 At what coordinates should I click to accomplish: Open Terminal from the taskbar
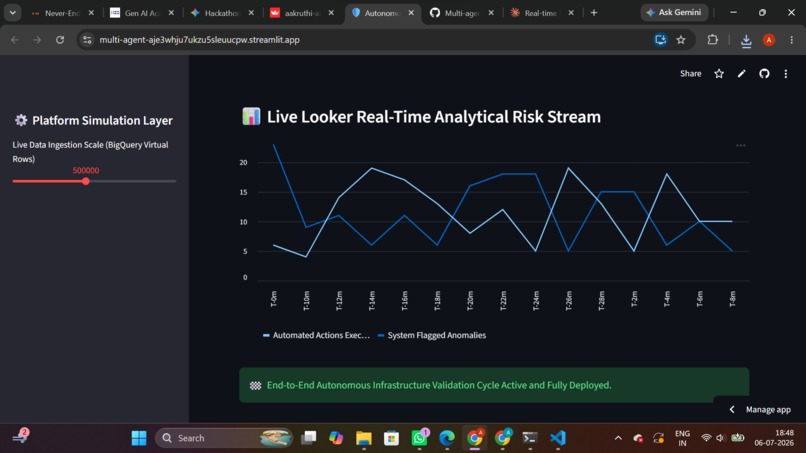(x=530, y=438)
